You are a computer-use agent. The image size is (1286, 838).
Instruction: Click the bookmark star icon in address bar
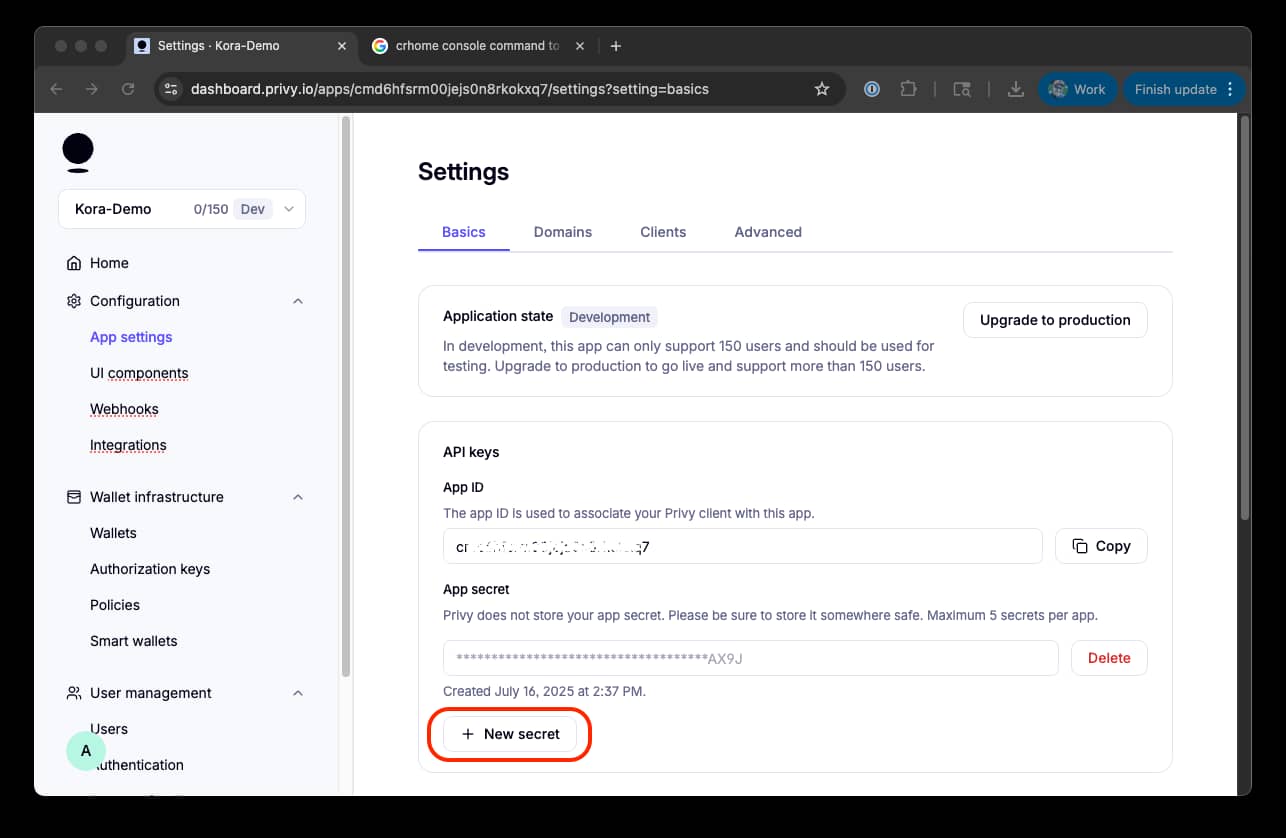point(822,89)
